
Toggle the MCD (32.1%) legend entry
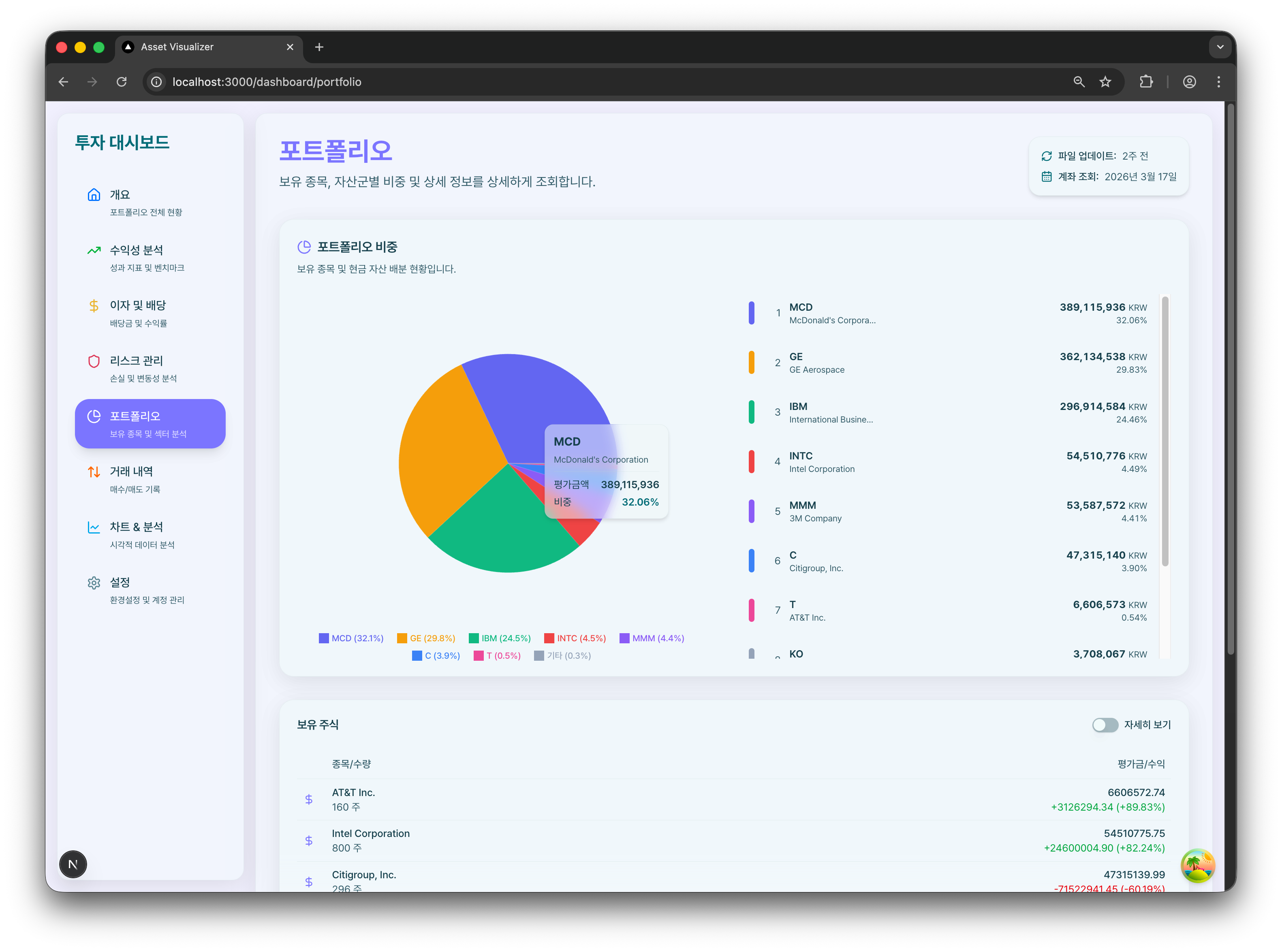(351, 638)
